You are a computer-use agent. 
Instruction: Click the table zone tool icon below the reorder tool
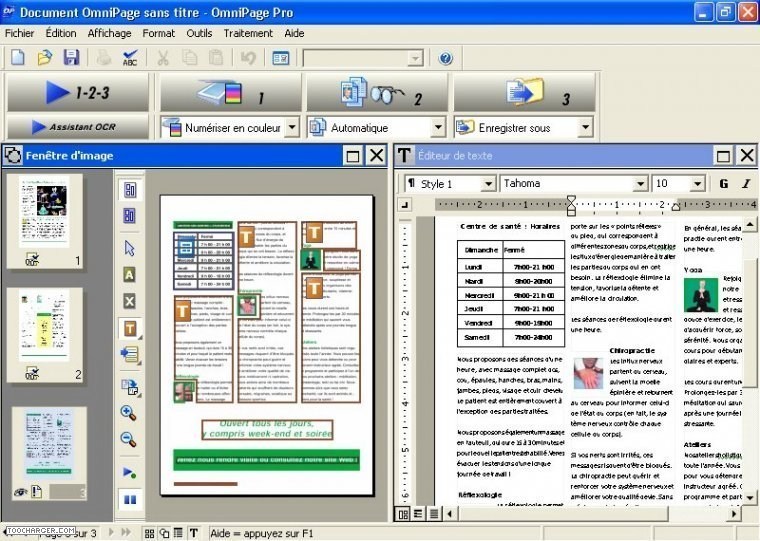click(x=130, y=387)
